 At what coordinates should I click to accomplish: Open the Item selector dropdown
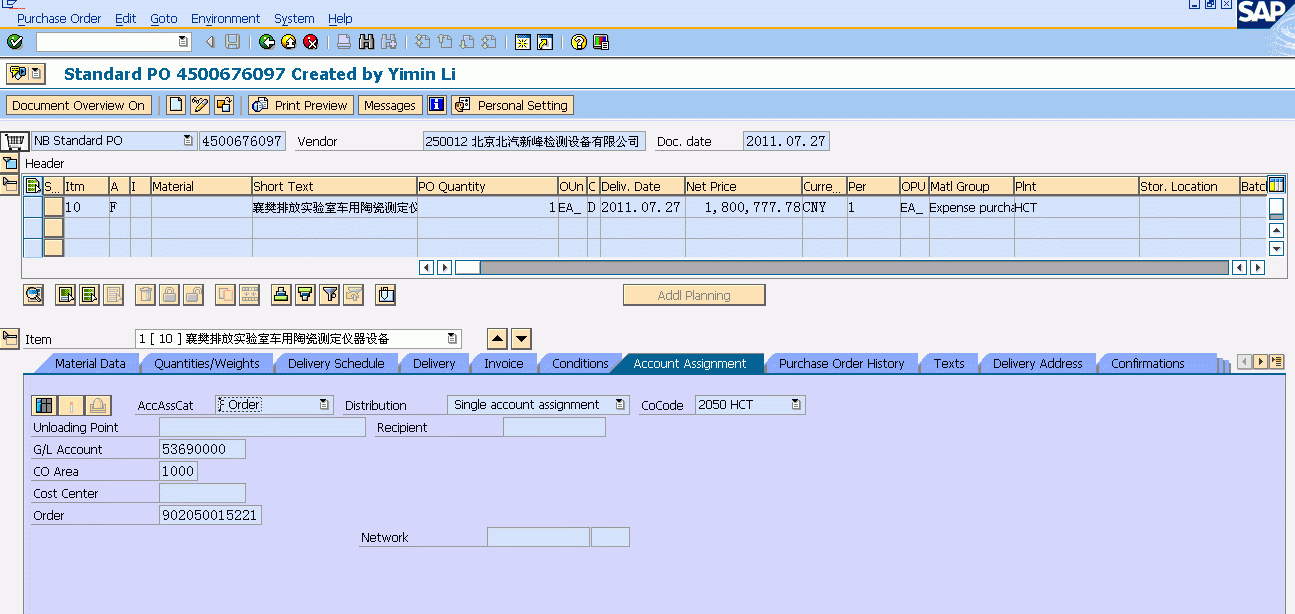[453, 338]
